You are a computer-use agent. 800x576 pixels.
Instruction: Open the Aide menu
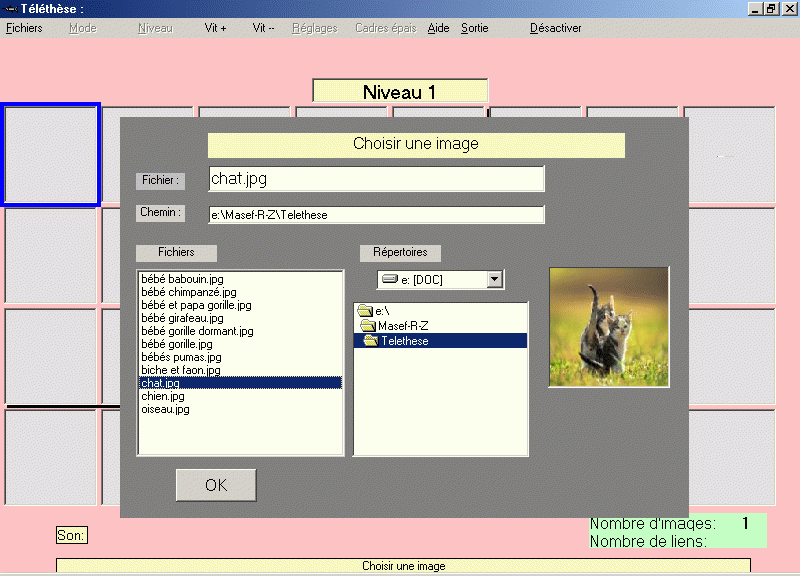(x=438, y=28)
